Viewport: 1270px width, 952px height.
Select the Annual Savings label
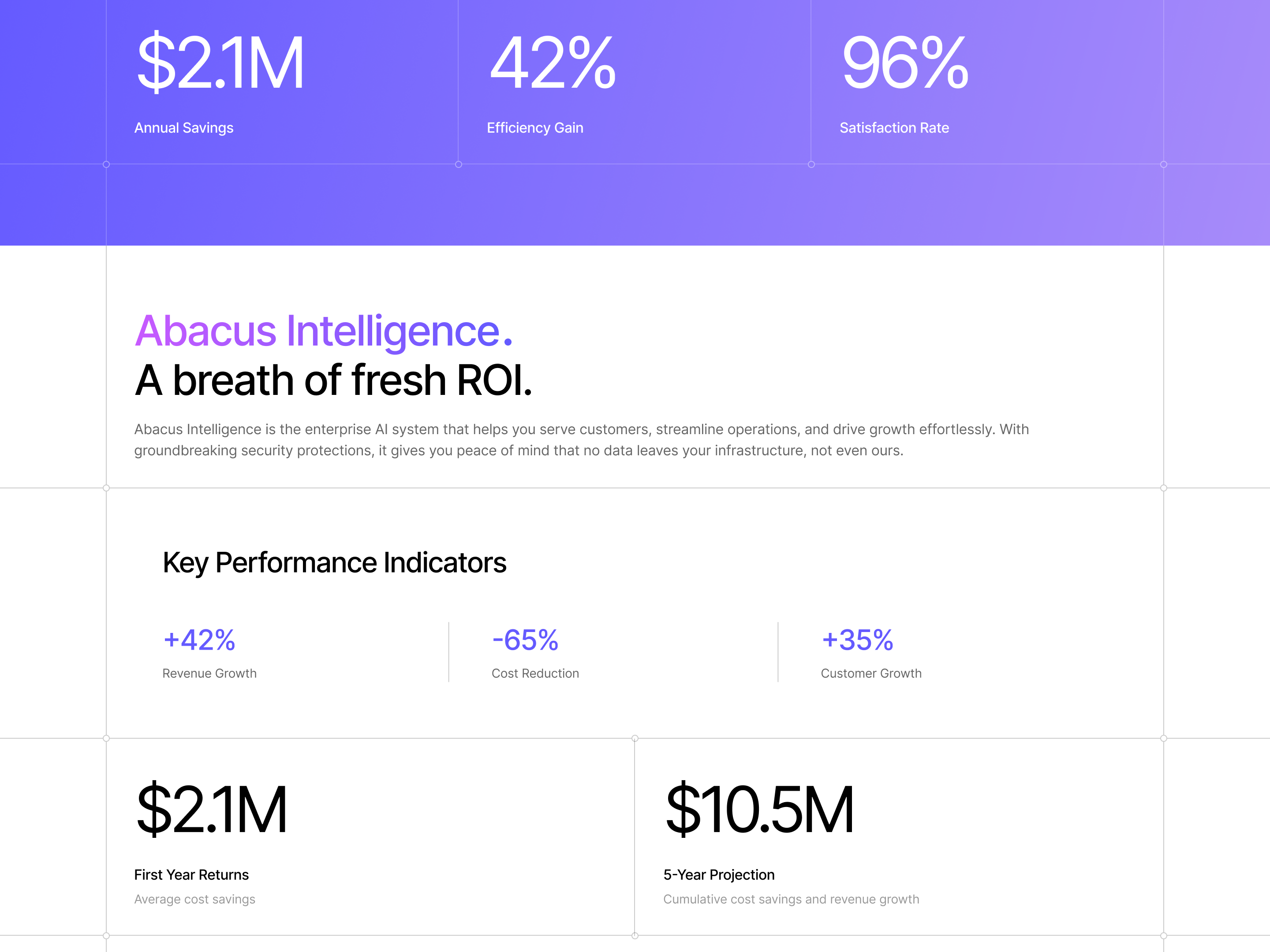[x=184, y=128]
